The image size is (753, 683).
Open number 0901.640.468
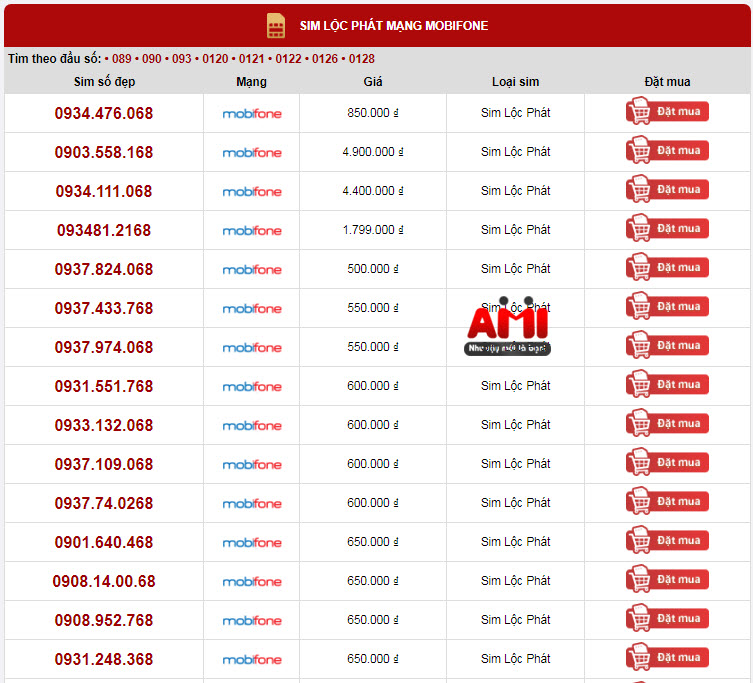(104, 542)
